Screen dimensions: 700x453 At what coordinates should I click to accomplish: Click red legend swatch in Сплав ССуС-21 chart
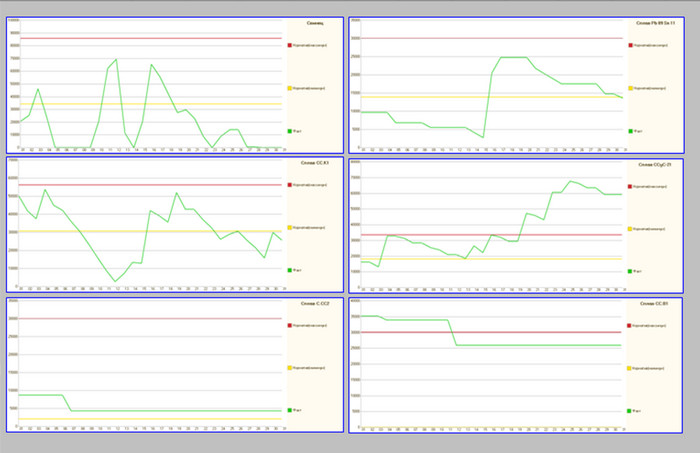tap(631, 185)
